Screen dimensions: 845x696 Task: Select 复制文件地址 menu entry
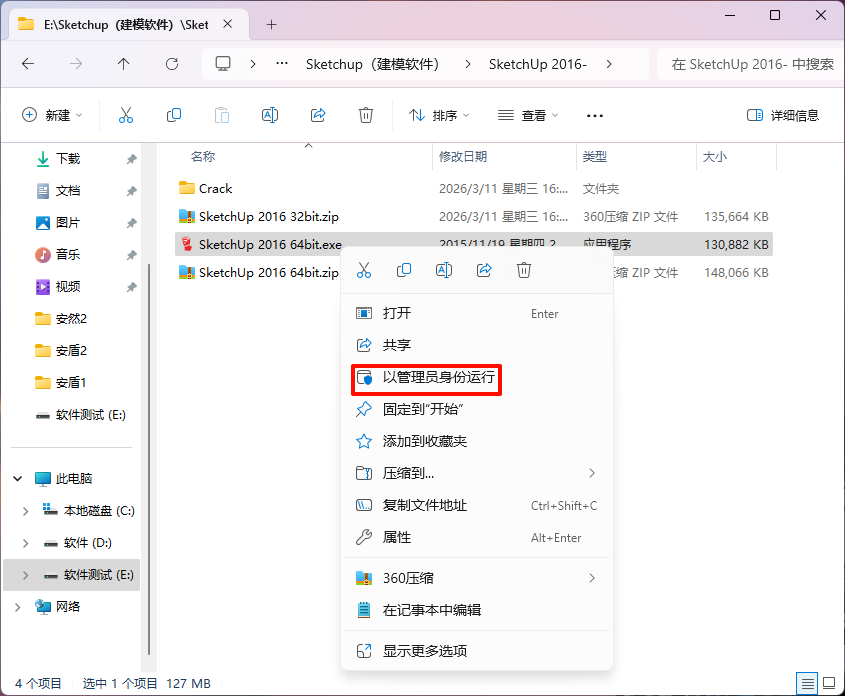coord(476,505)
